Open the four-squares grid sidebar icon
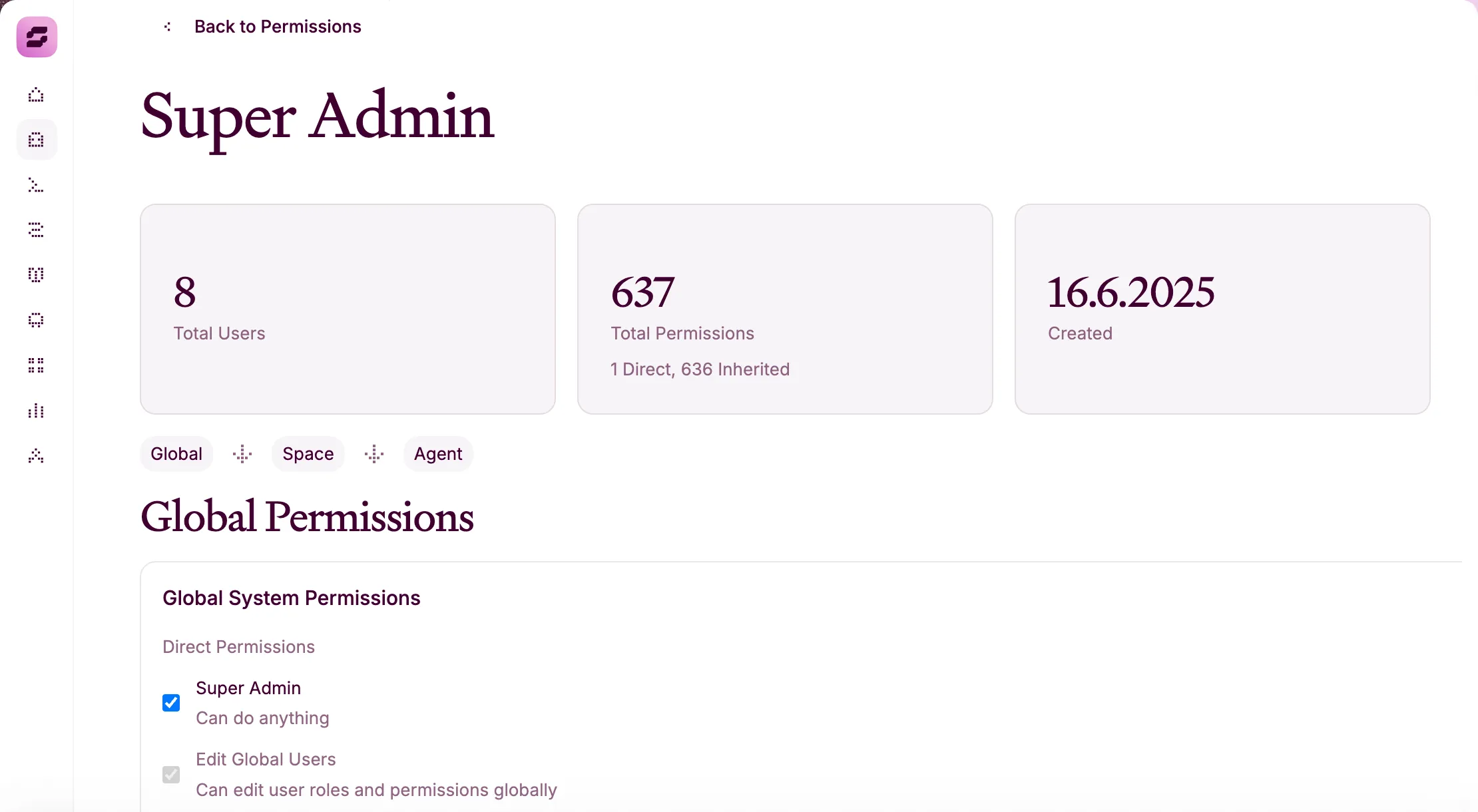Screen dimensions: 1478x812 [x=36, y=365]
